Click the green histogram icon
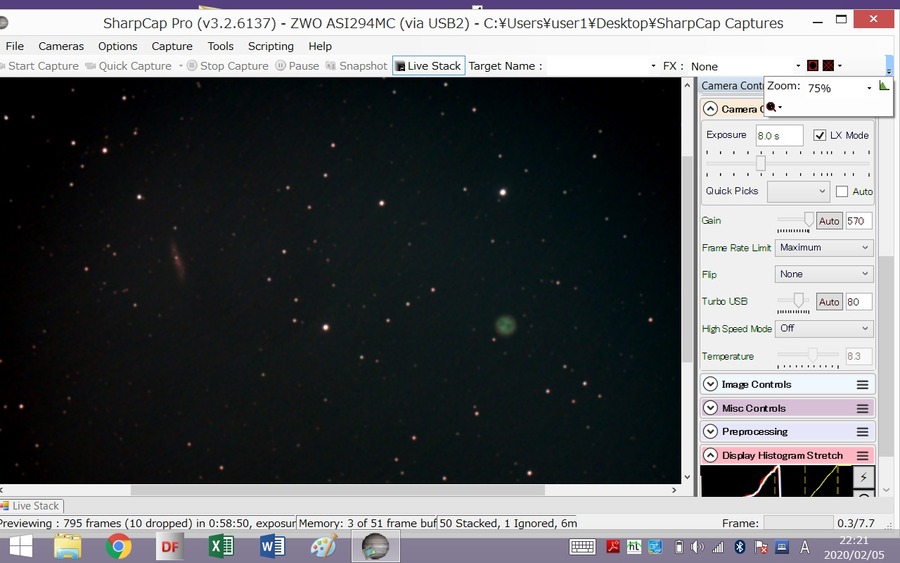Viewport: 900px width, 563px height. [x=883, y=86]
